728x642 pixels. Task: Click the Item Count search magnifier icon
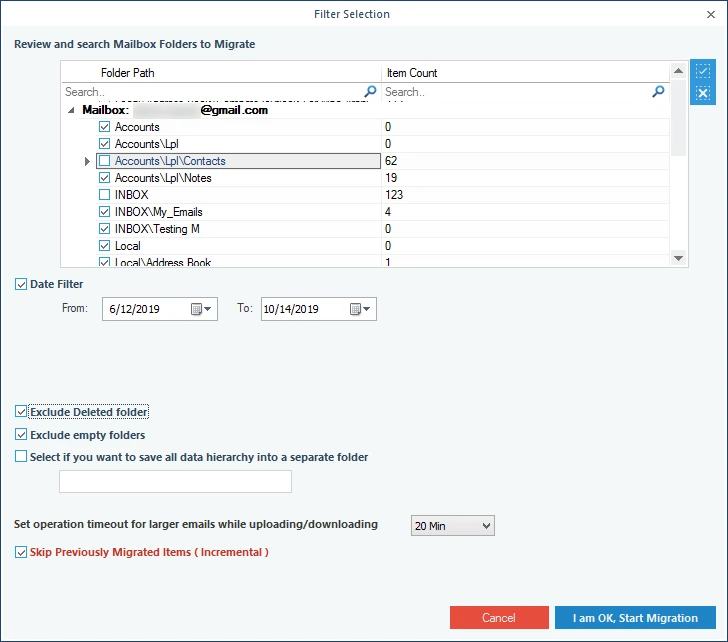[x=658, y=91]
